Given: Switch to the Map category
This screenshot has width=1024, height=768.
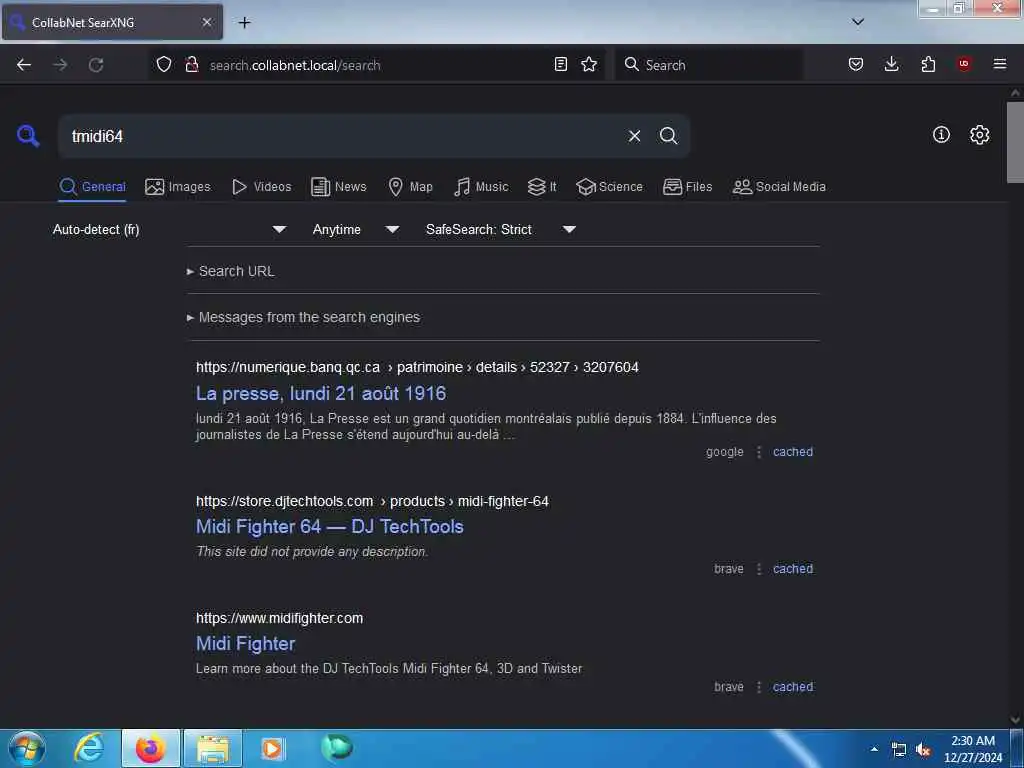Looking at the screenshot, I should point(410,187).
